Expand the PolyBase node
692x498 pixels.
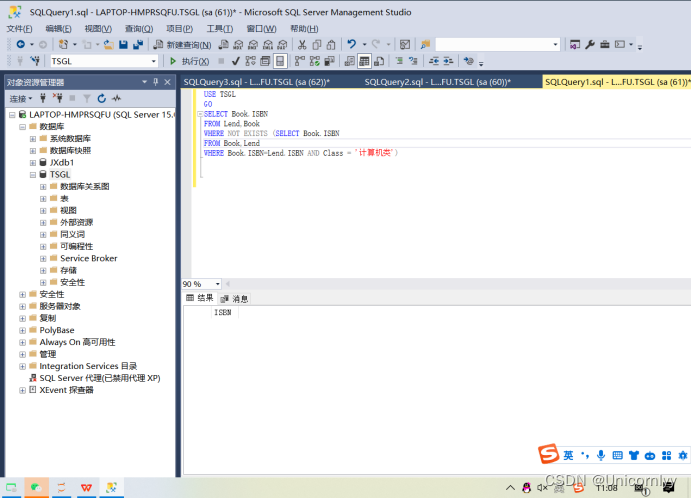coord(22,330)
